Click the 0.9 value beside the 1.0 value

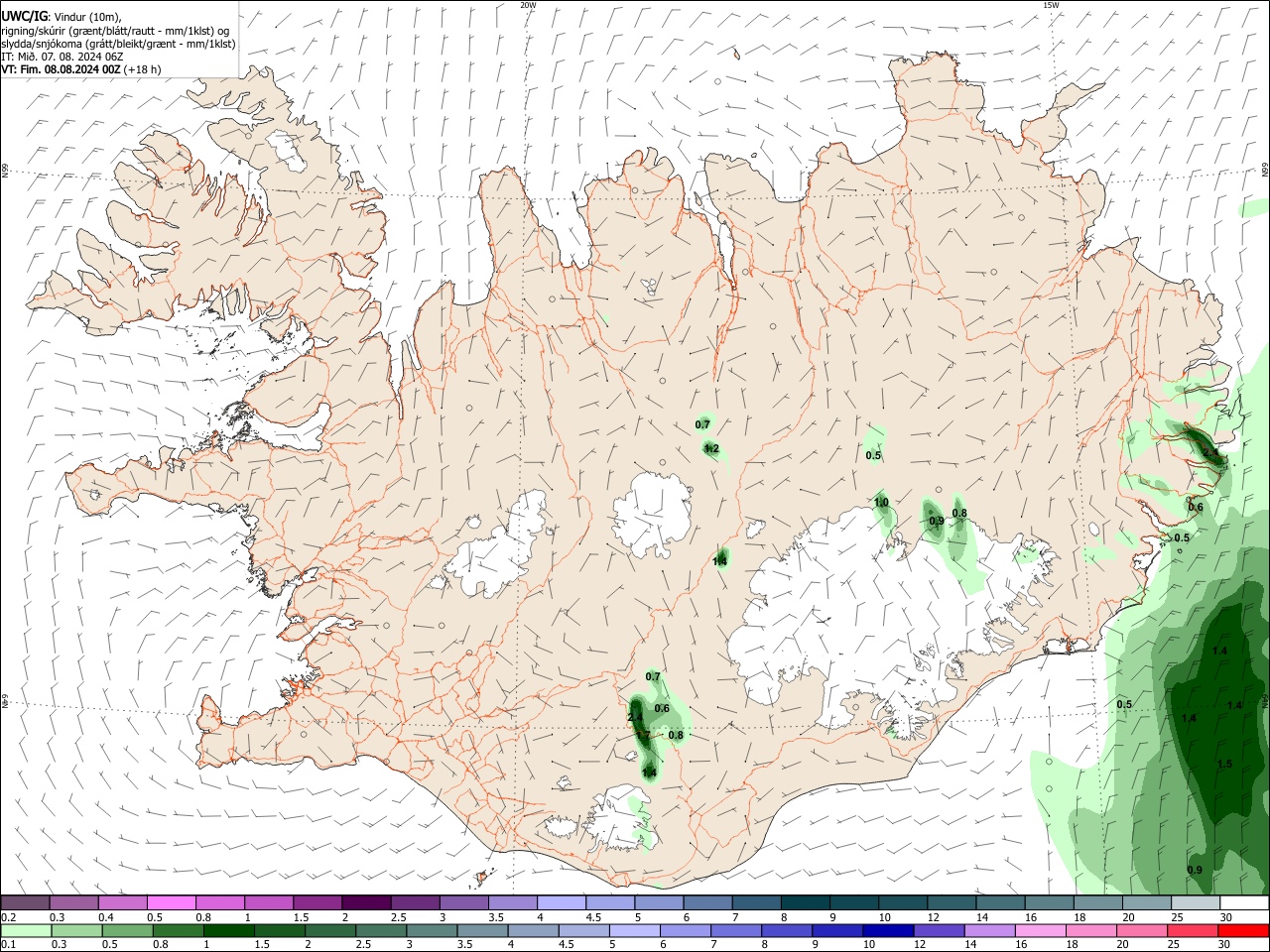click(x=936, y=521)
